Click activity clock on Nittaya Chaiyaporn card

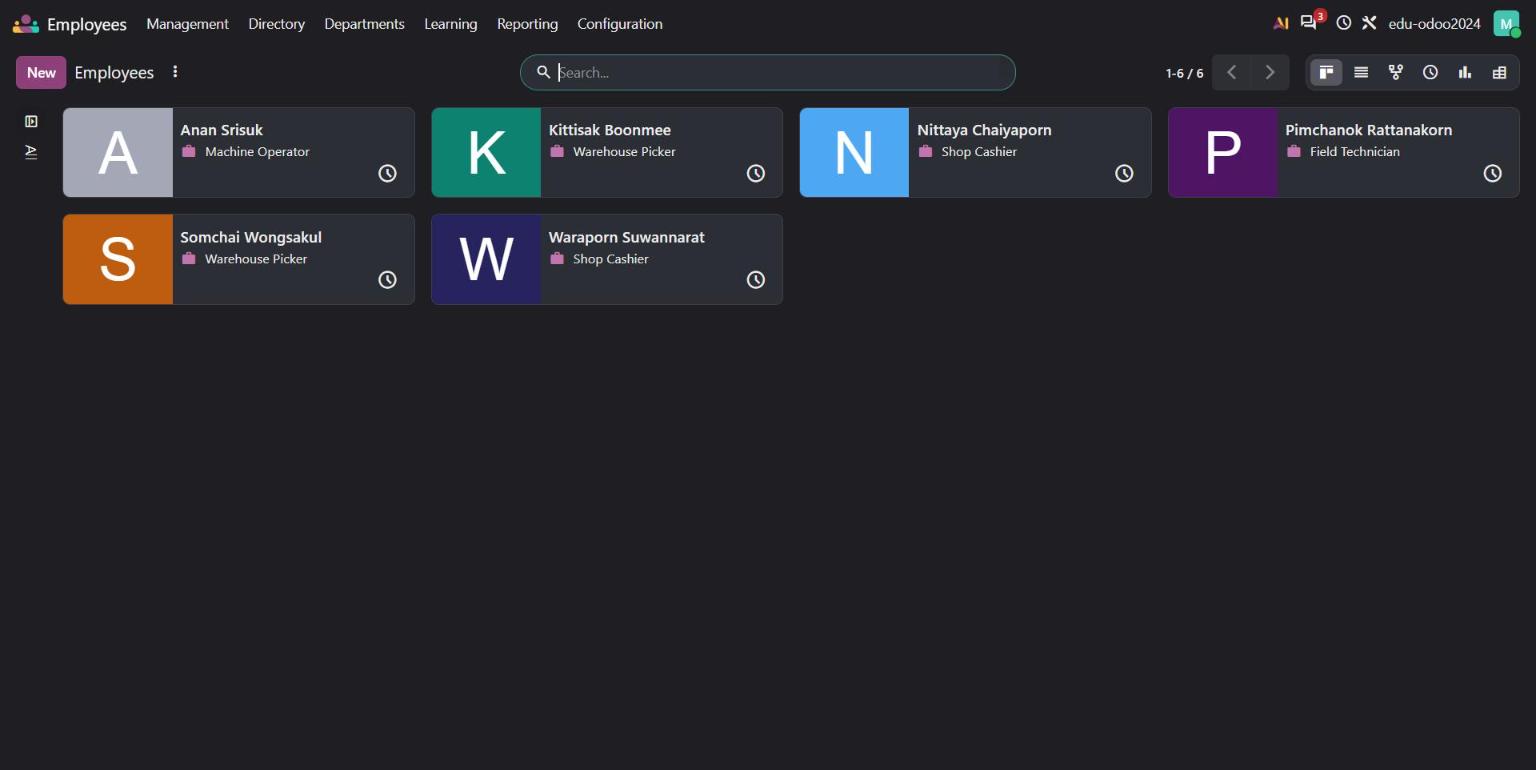tap(1124, 173)
